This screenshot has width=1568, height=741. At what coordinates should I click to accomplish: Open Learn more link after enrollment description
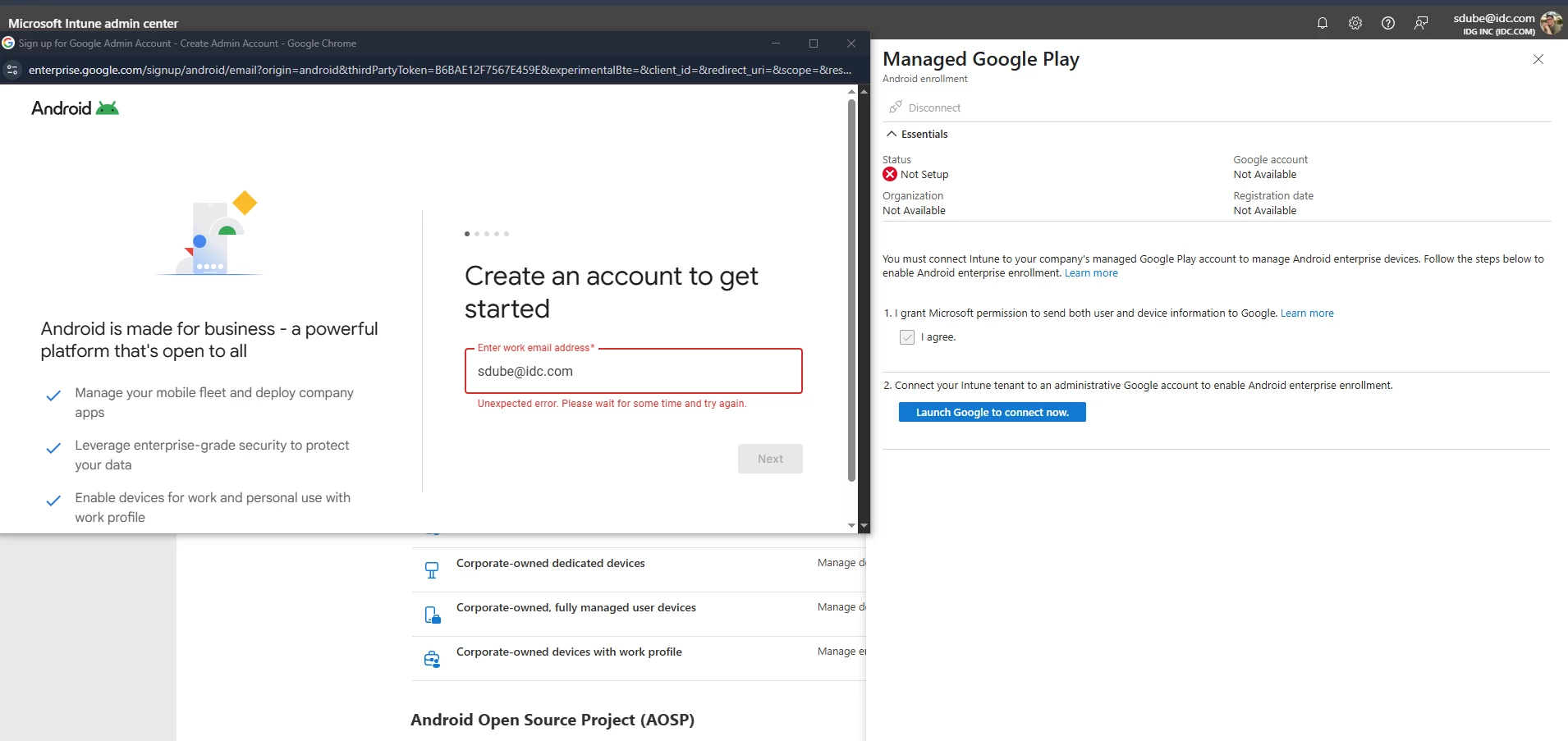1091,273
